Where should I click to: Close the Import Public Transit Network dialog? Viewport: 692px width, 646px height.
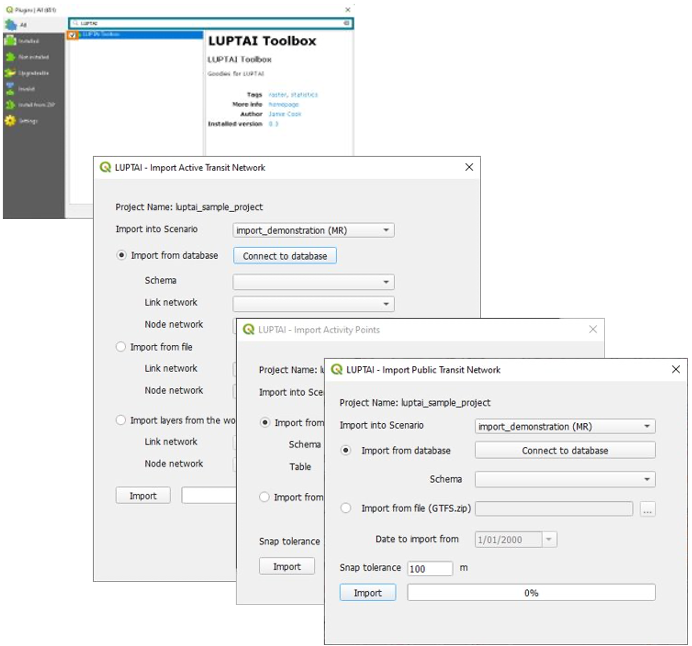pyautogui.click(x=676, y=369)
